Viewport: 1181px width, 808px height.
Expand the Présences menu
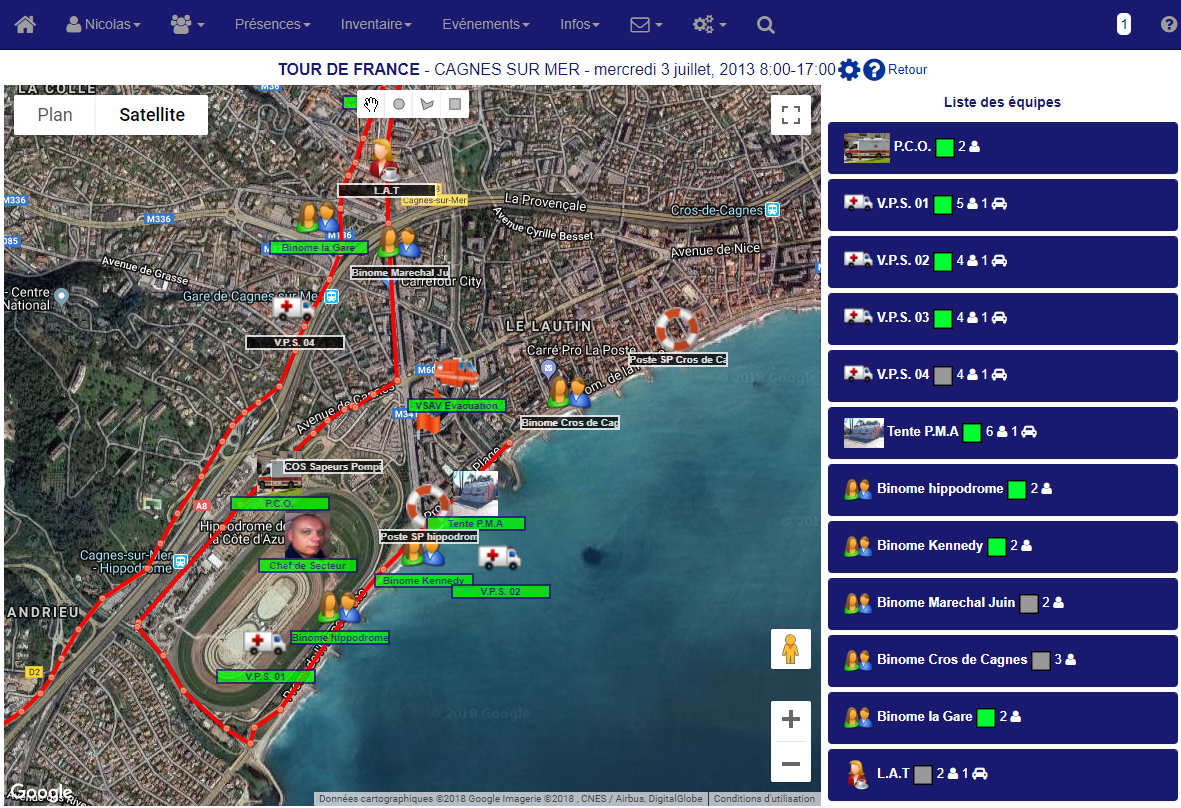tap(272, 24)
